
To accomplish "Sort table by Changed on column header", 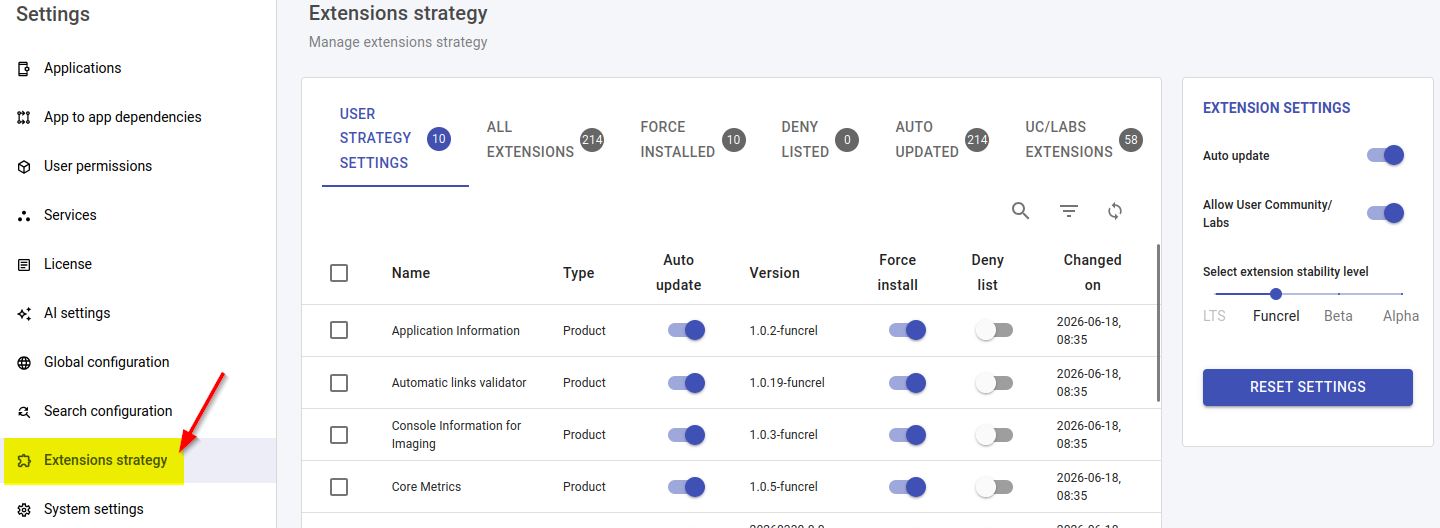I will (x=1092, y=272).
